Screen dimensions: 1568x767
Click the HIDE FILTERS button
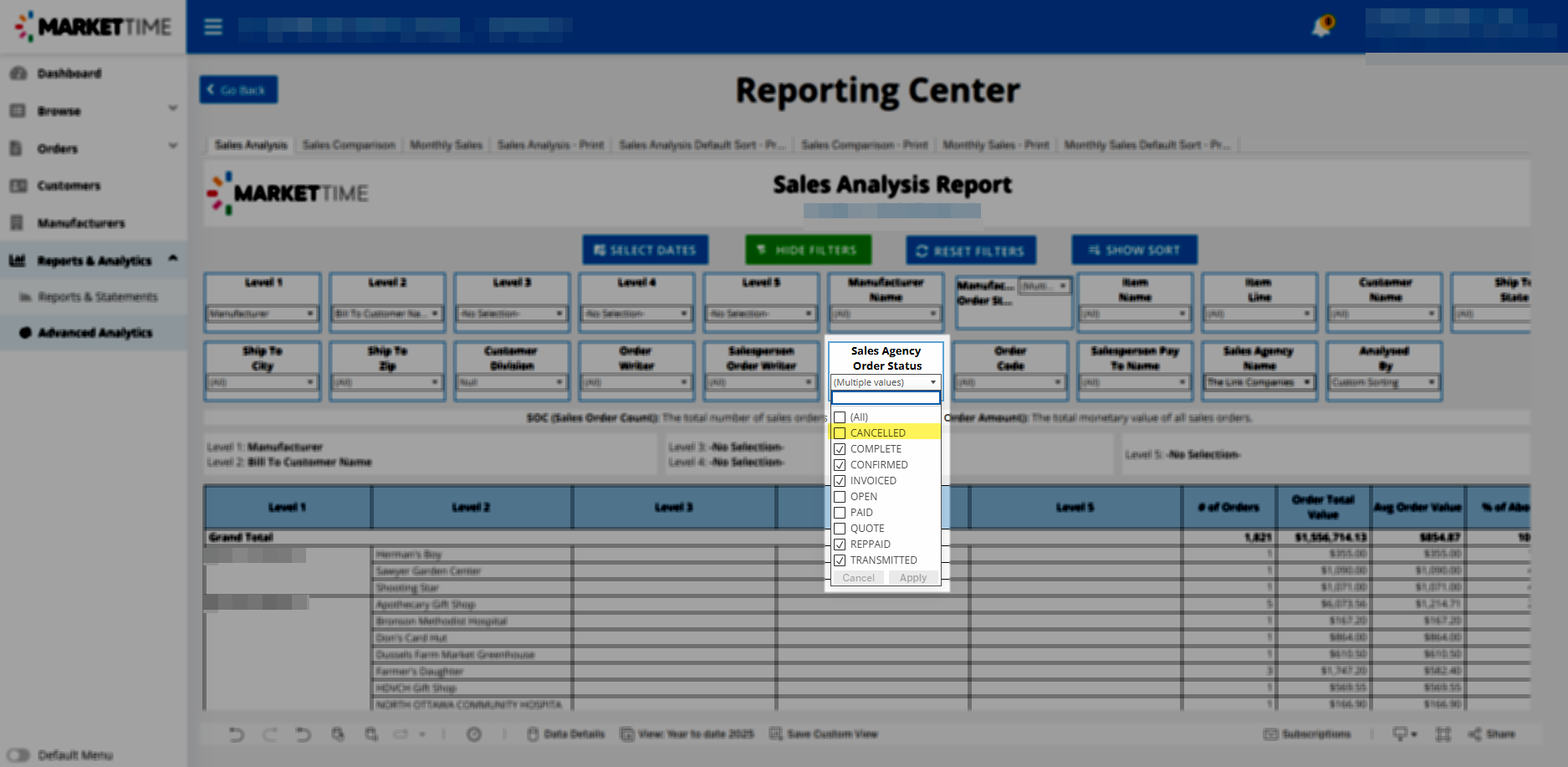[808, 250]
